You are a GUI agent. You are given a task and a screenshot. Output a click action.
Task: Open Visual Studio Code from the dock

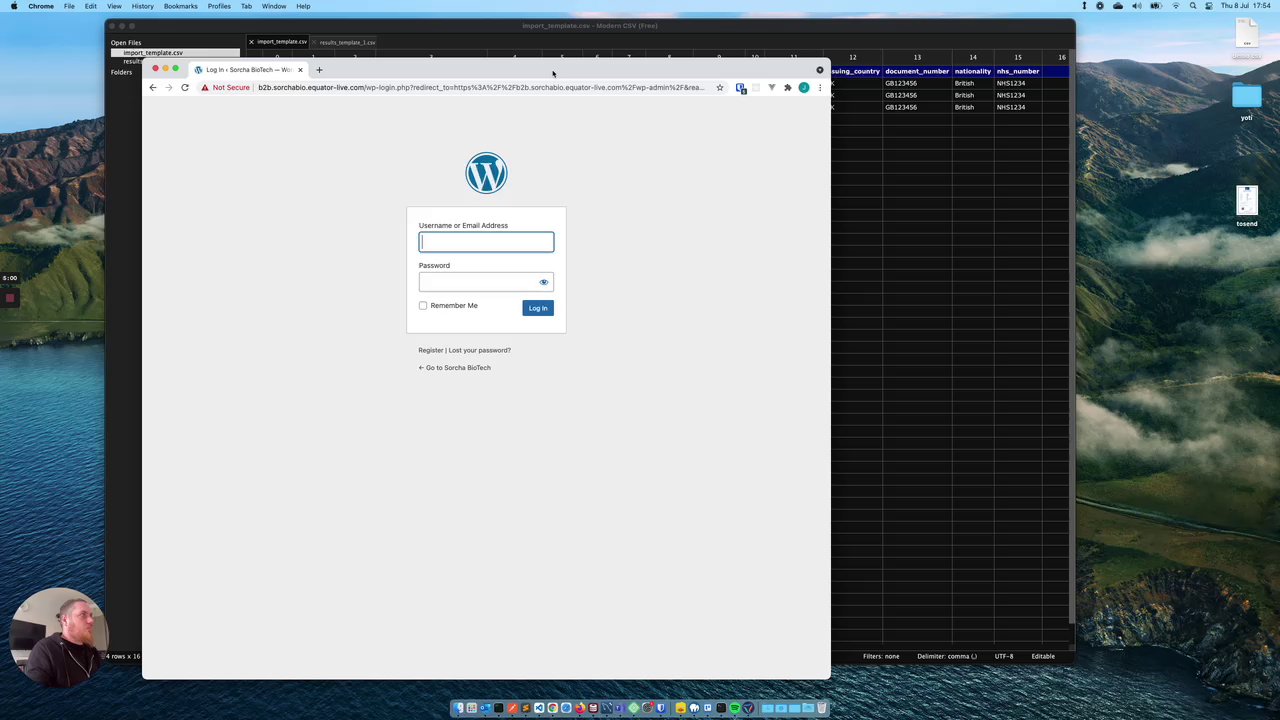(x=539, y=708)
